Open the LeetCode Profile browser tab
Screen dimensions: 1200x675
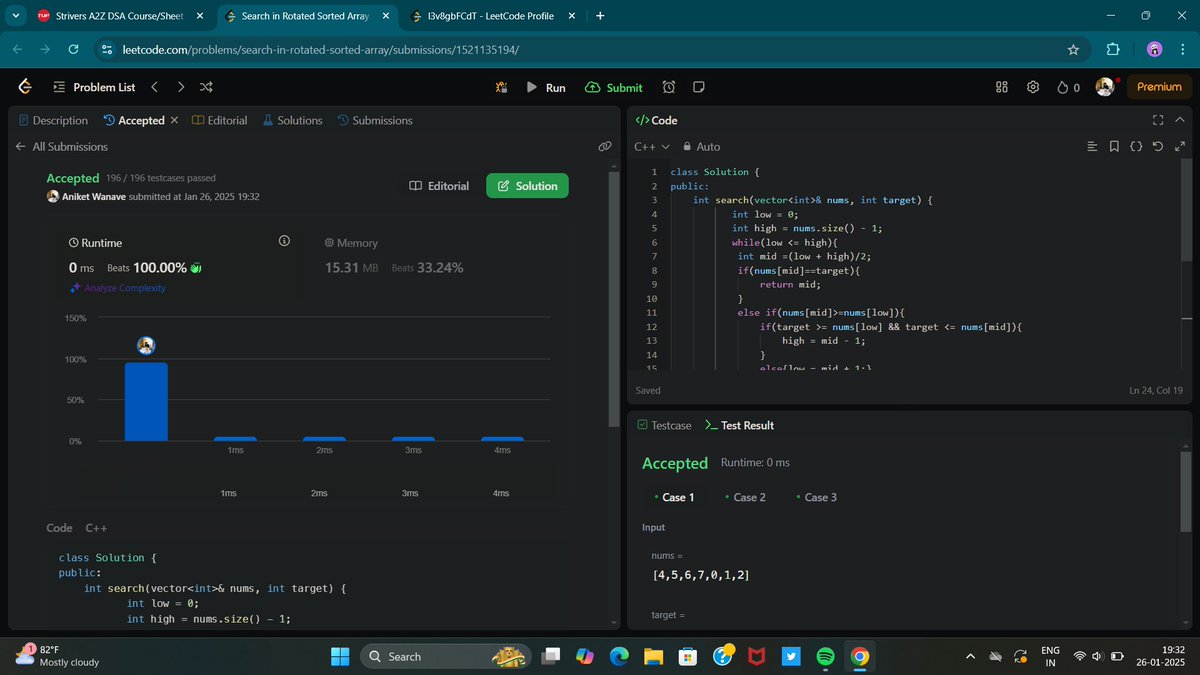[x=490, y=16]
